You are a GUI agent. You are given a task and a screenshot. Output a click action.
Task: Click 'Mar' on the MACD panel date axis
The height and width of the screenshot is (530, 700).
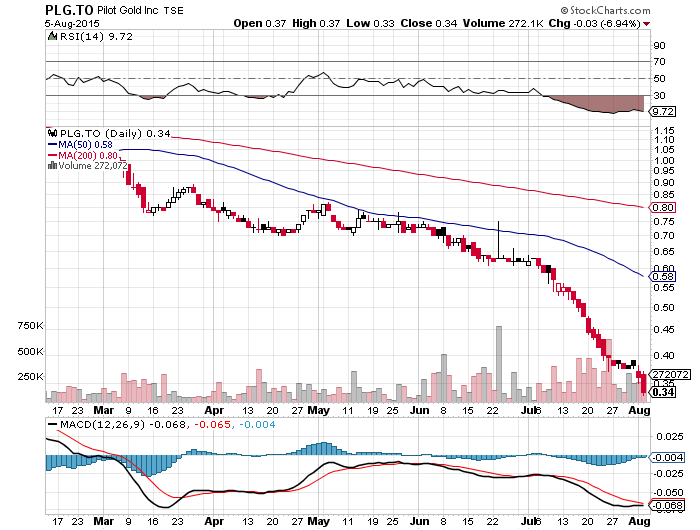[104, 521]
